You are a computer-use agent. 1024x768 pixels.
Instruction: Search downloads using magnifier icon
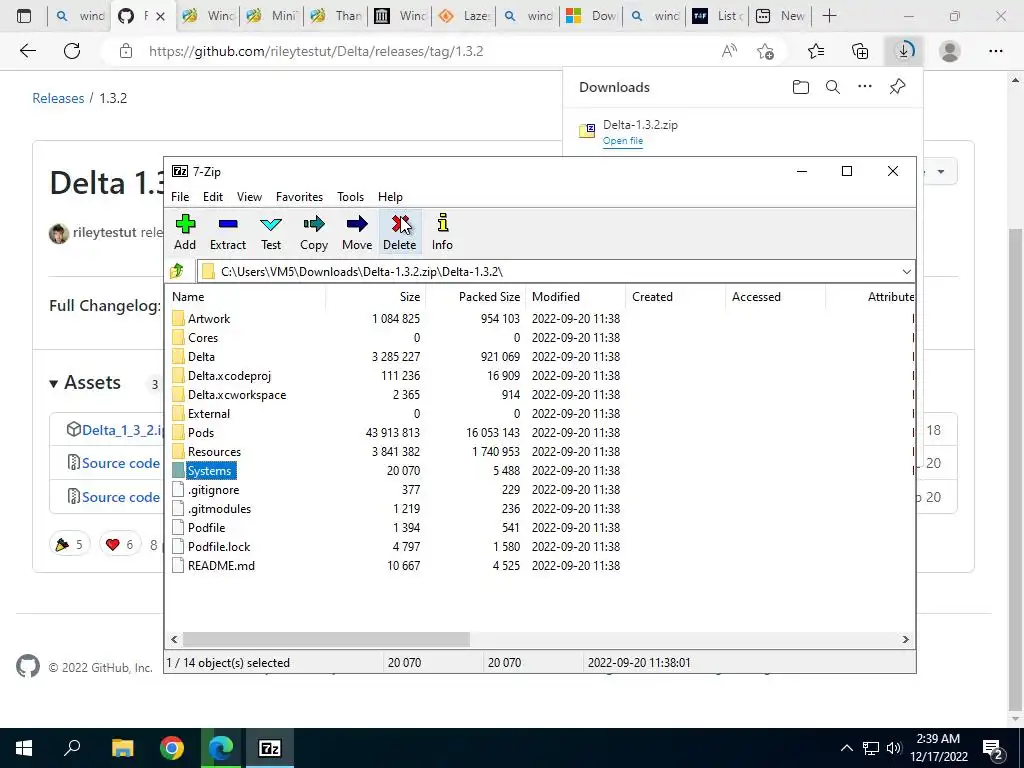(x=833, y=87)
